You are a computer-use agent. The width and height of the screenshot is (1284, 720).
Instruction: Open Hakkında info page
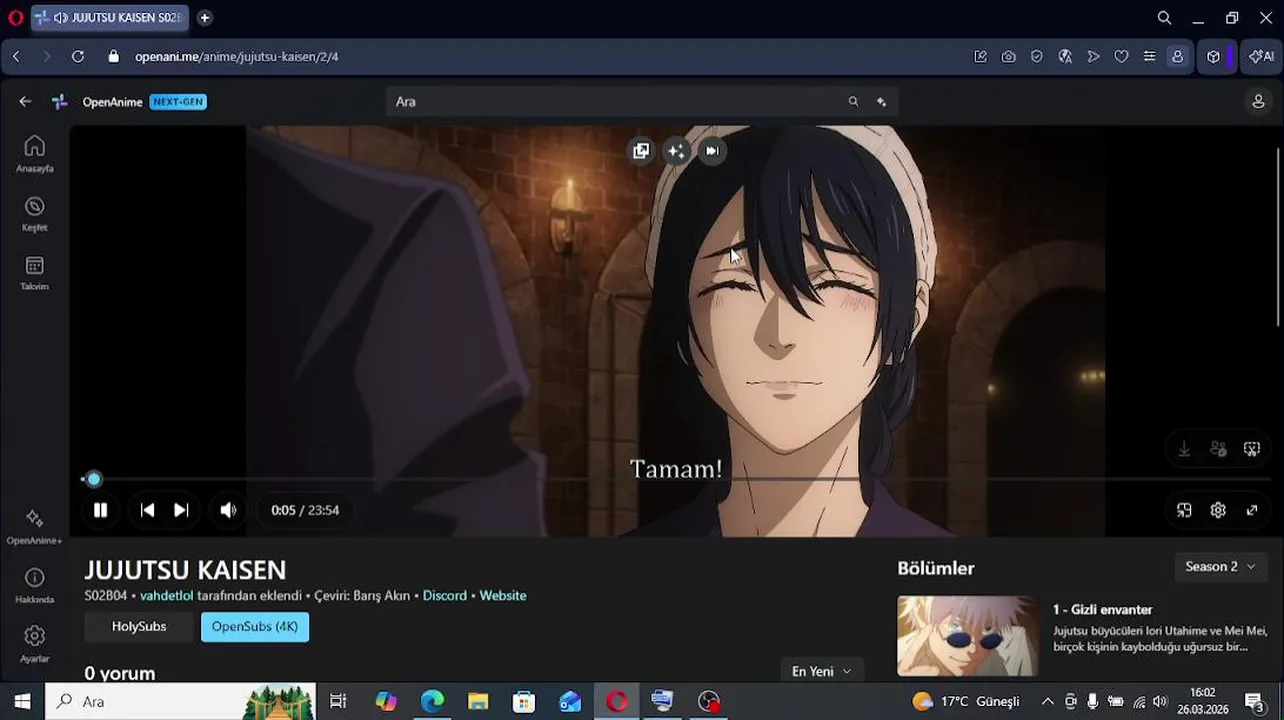point(34,585)
